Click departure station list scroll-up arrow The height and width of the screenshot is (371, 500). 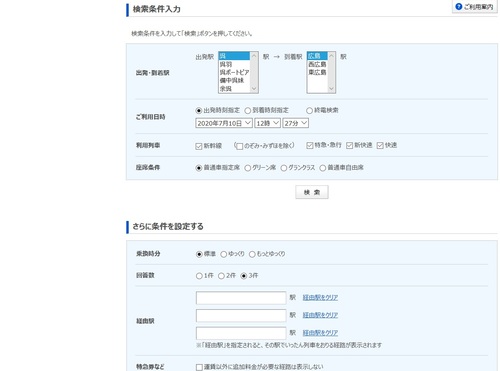(x=254, y=56)
